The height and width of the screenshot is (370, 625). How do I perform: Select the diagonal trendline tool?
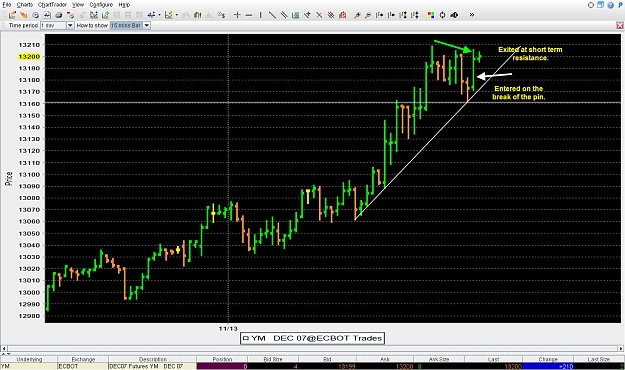pos(272,15)
